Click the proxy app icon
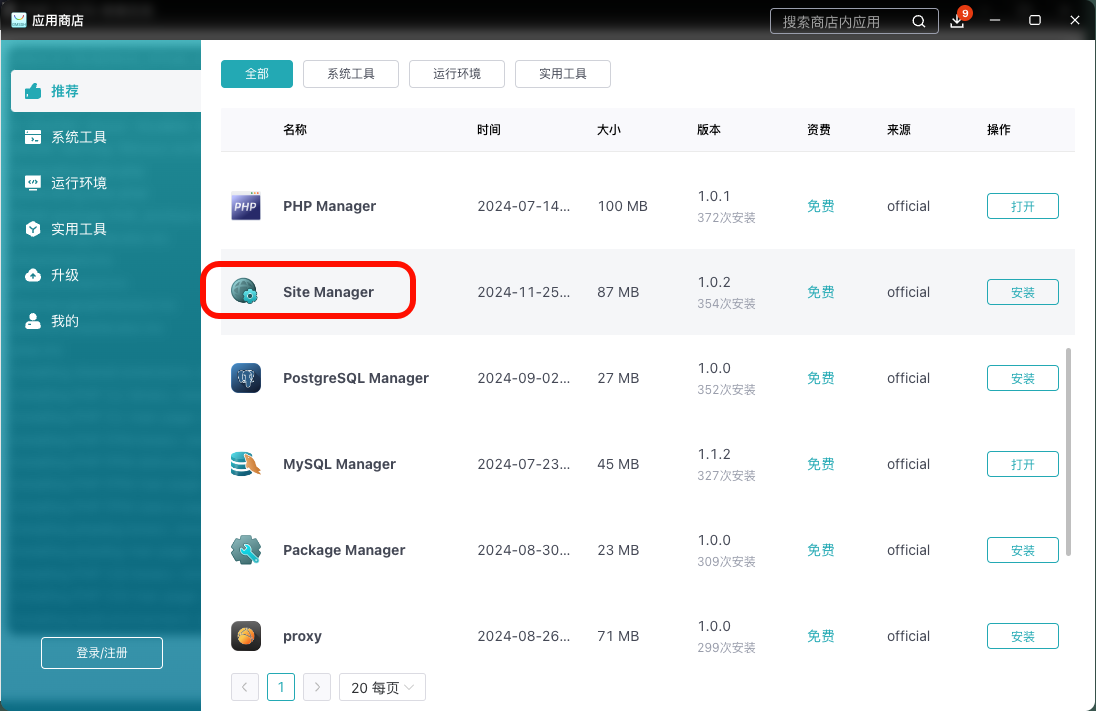This screenshot has height=711, width=1096. (245, 636)
